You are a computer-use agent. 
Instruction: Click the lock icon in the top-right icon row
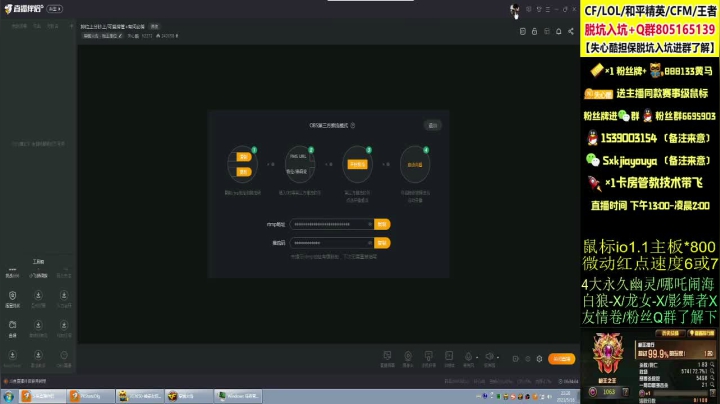coord(534,31)
